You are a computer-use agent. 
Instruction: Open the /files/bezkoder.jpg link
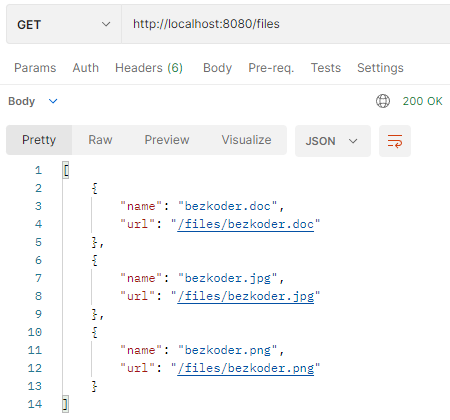pos(246,296)
